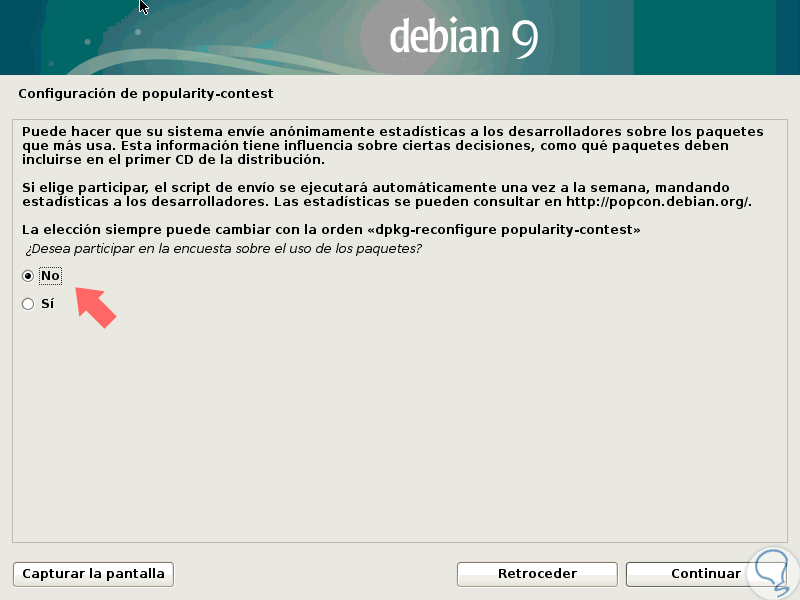Screen dimensions: 800x600
Task: Click the paragraph starting "Puede hacer que su sistema"
Action: 392,145
